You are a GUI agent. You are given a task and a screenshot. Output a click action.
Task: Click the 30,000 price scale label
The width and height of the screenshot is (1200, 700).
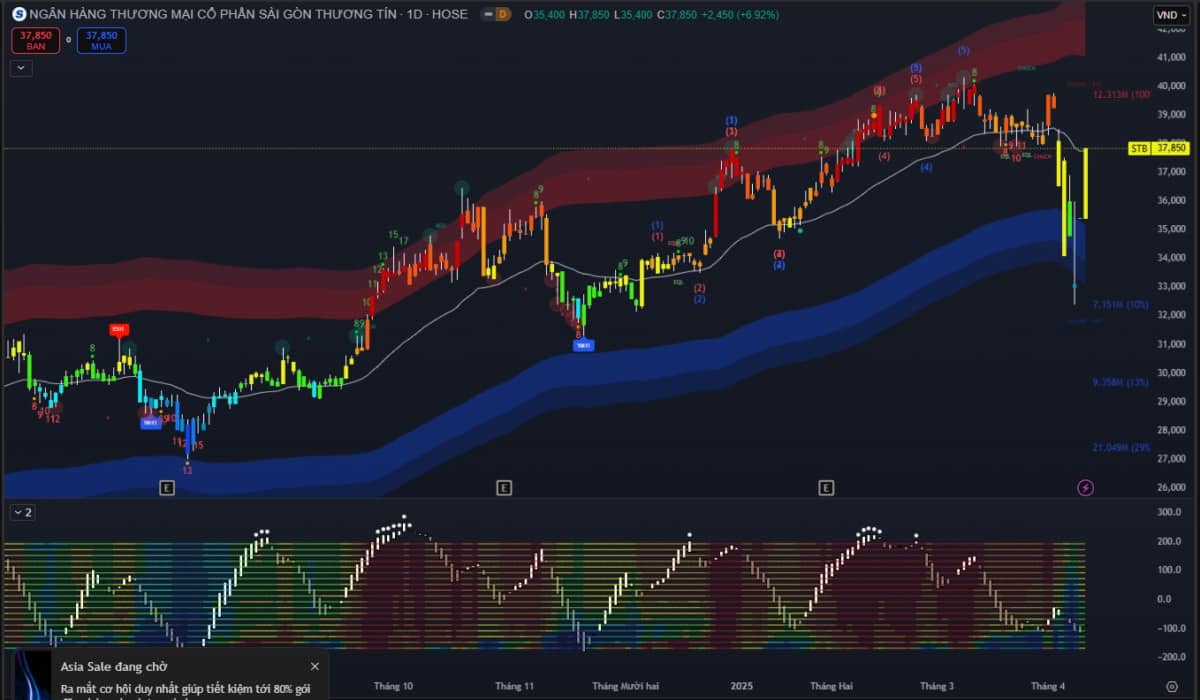coord(1170,373)
